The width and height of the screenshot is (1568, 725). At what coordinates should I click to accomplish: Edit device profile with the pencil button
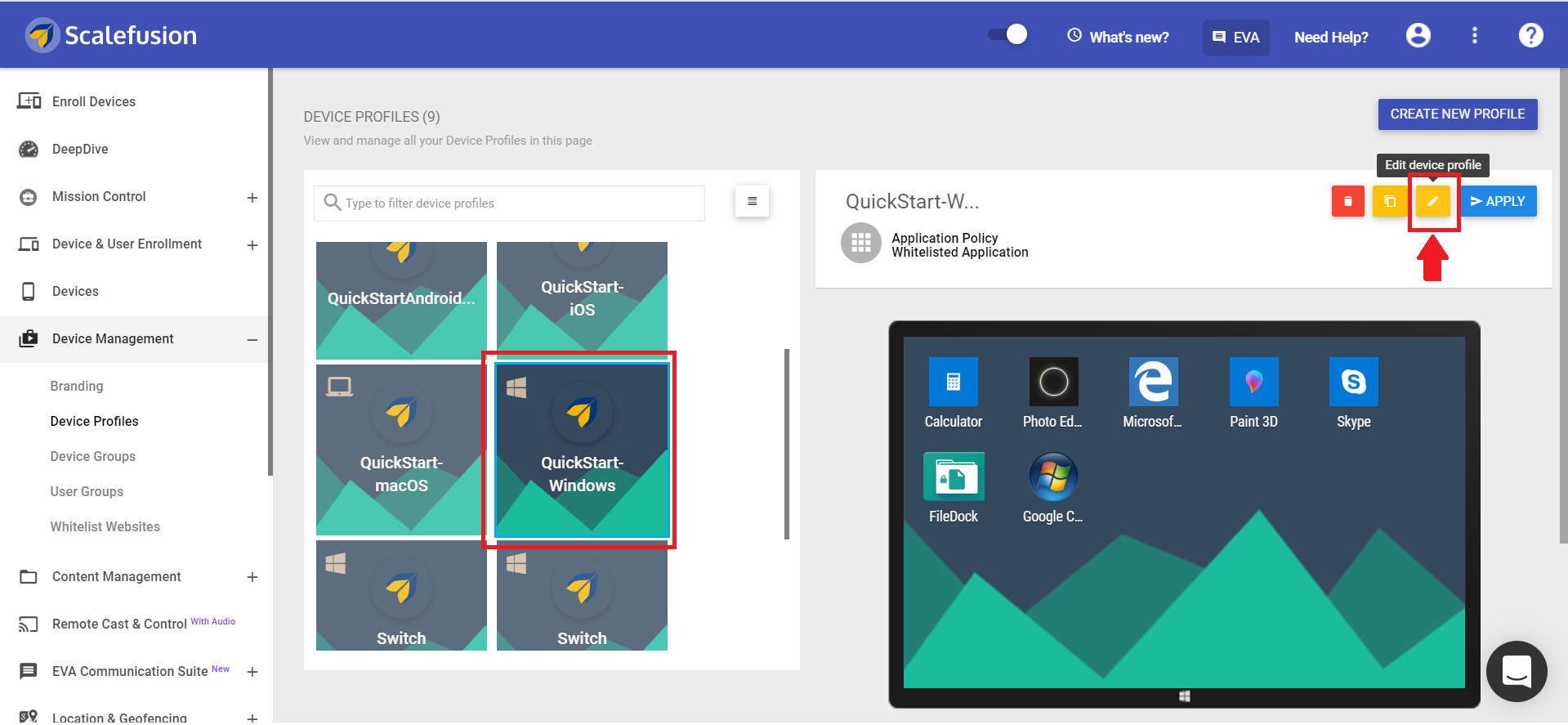coord(1432,201)
